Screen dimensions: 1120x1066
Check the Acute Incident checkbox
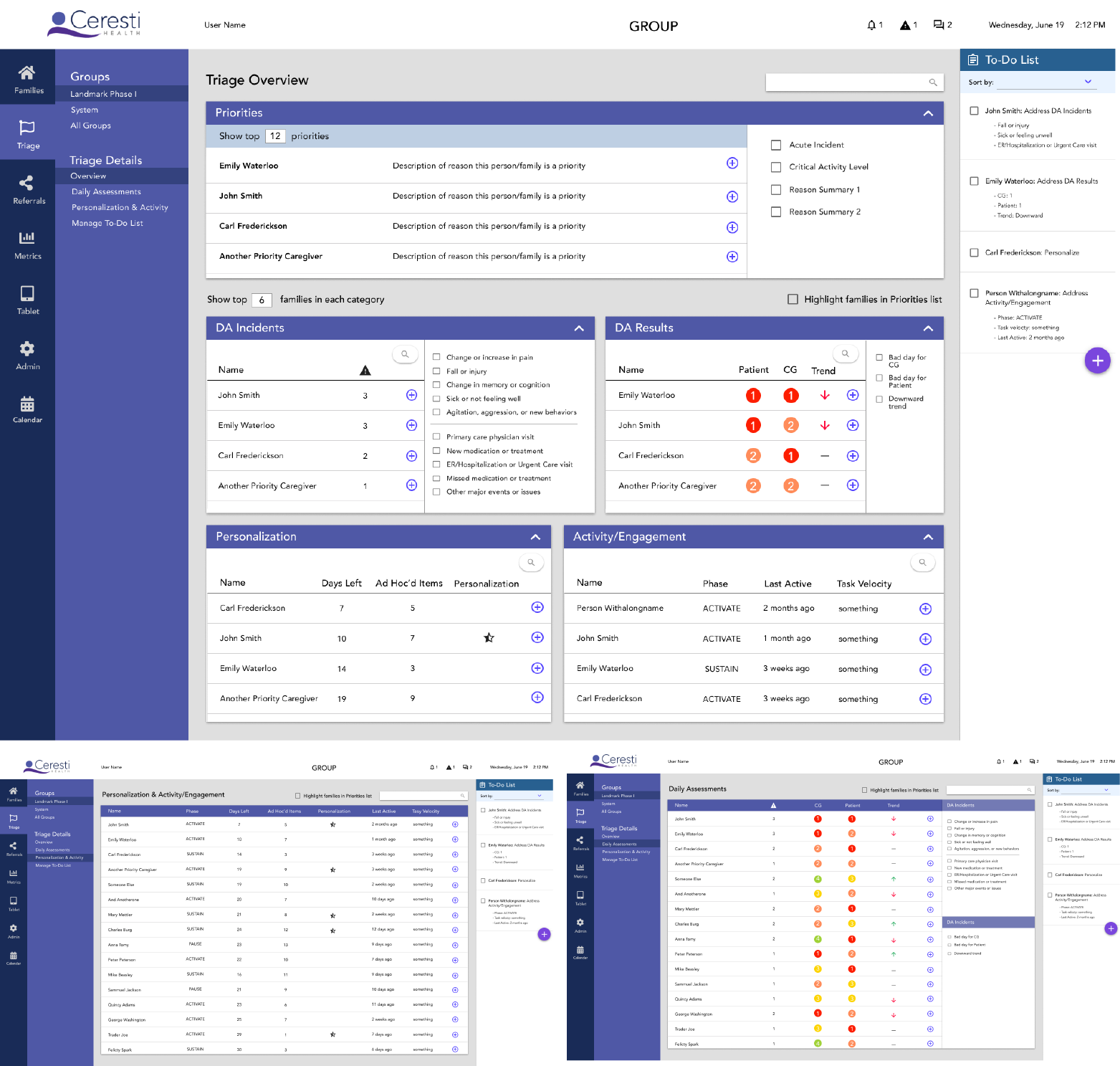(776, 145)
